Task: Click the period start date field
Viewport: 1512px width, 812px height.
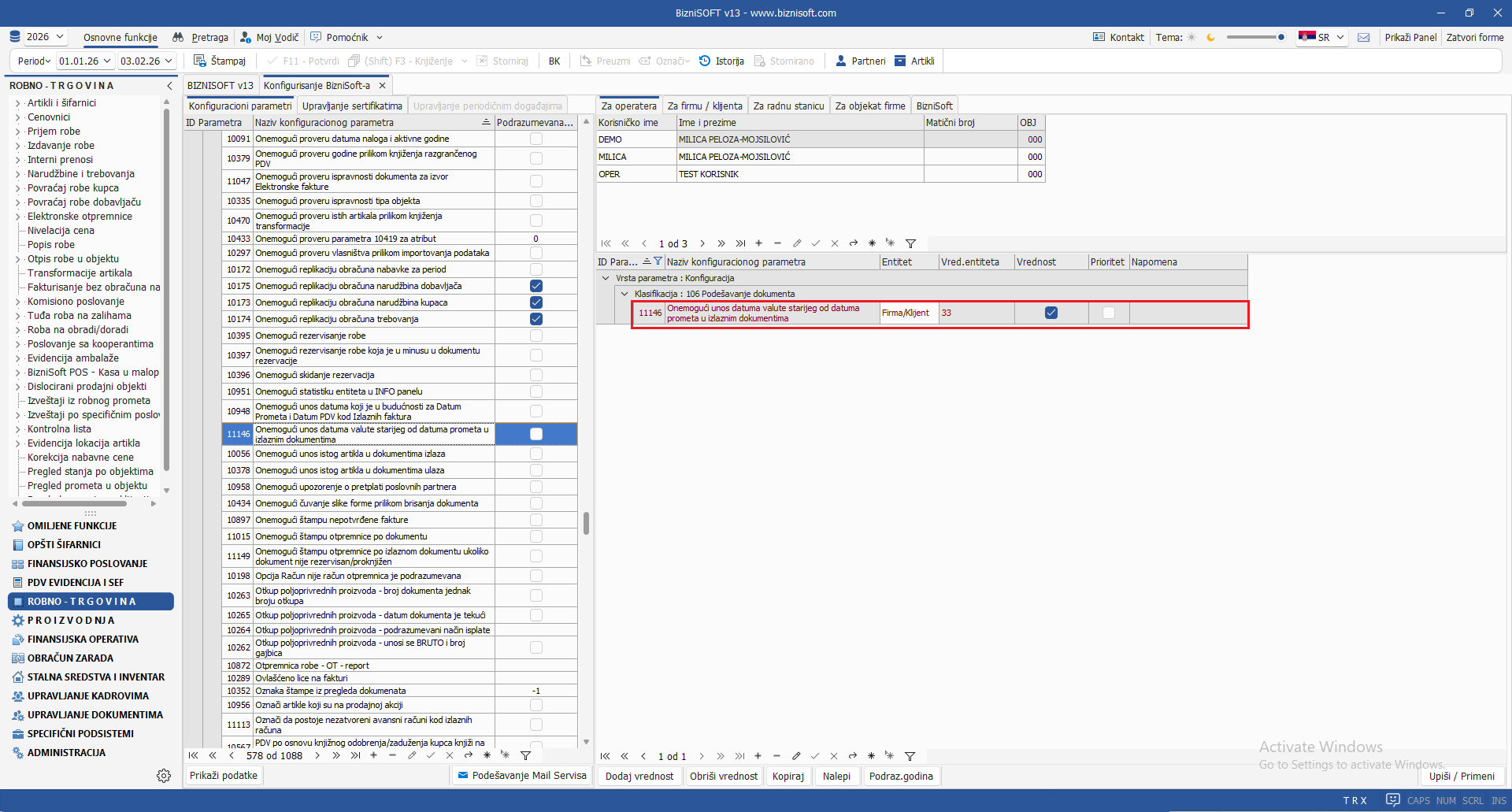Action: coord(79,61)
